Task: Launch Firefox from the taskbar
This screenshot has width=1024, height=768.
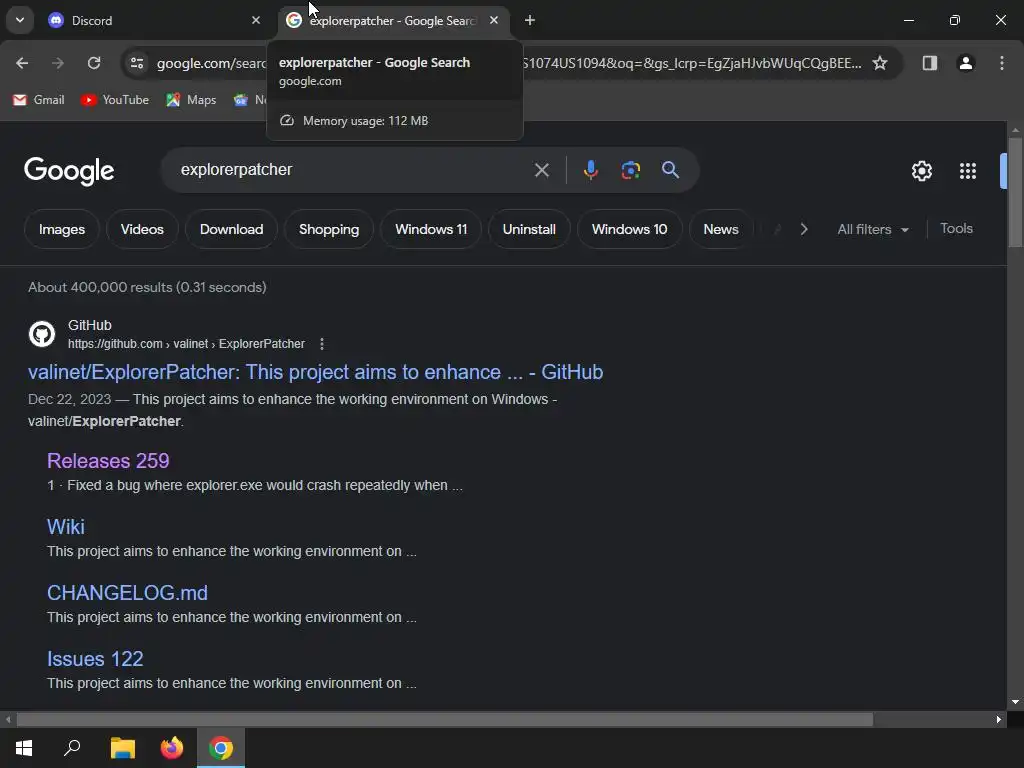Action: click(x=172, y=748)
